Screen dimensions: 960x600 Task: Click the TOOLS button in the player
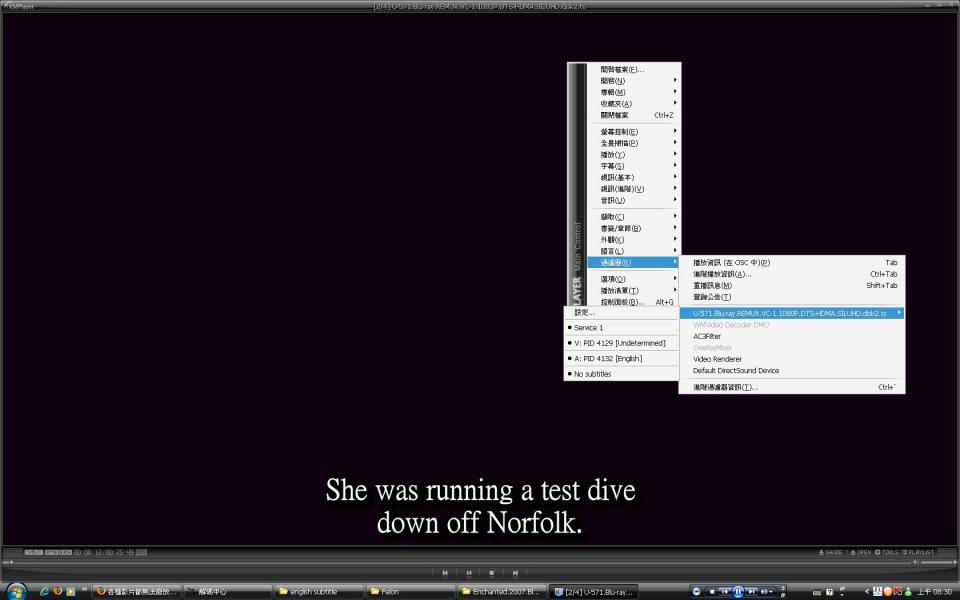887,552
